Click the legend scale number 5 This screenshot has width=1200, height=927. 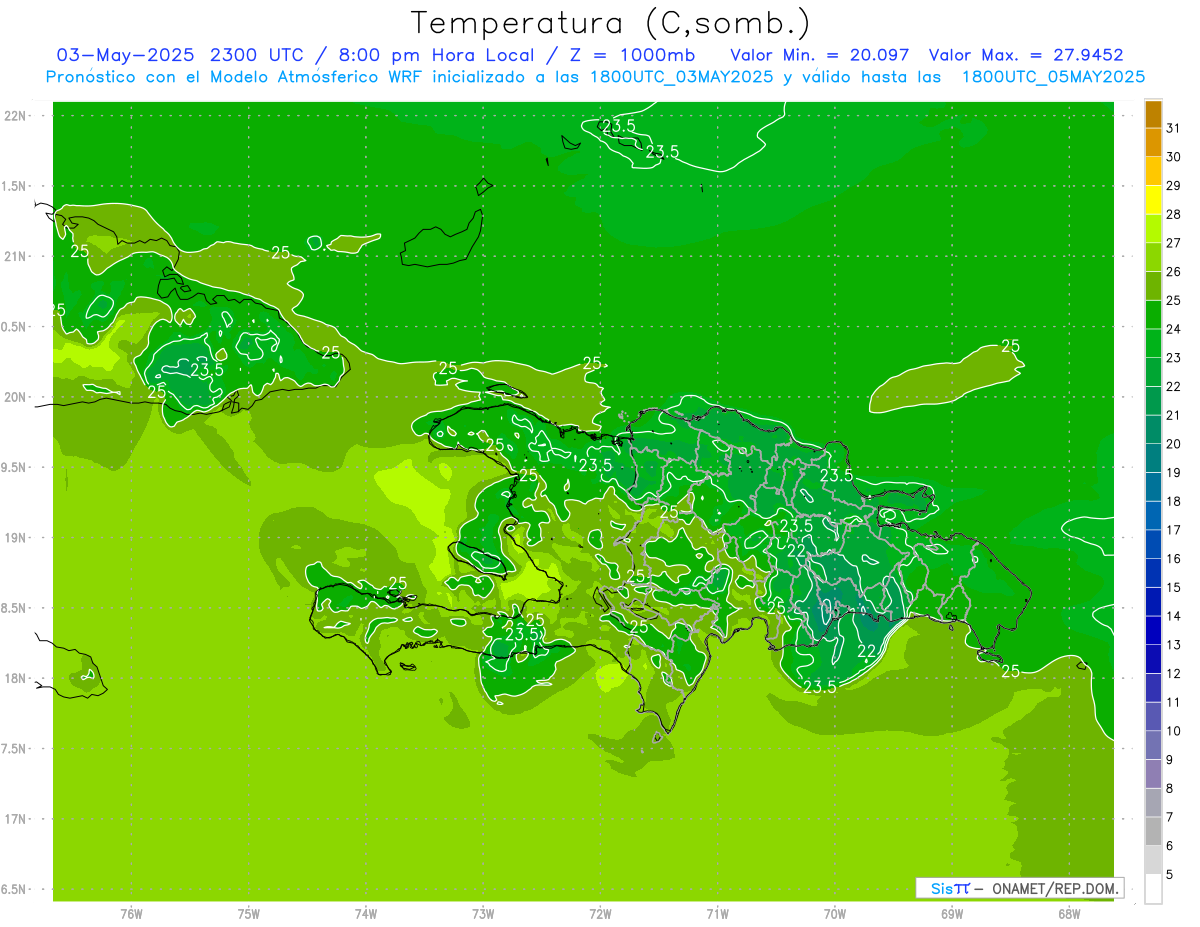1169,874
